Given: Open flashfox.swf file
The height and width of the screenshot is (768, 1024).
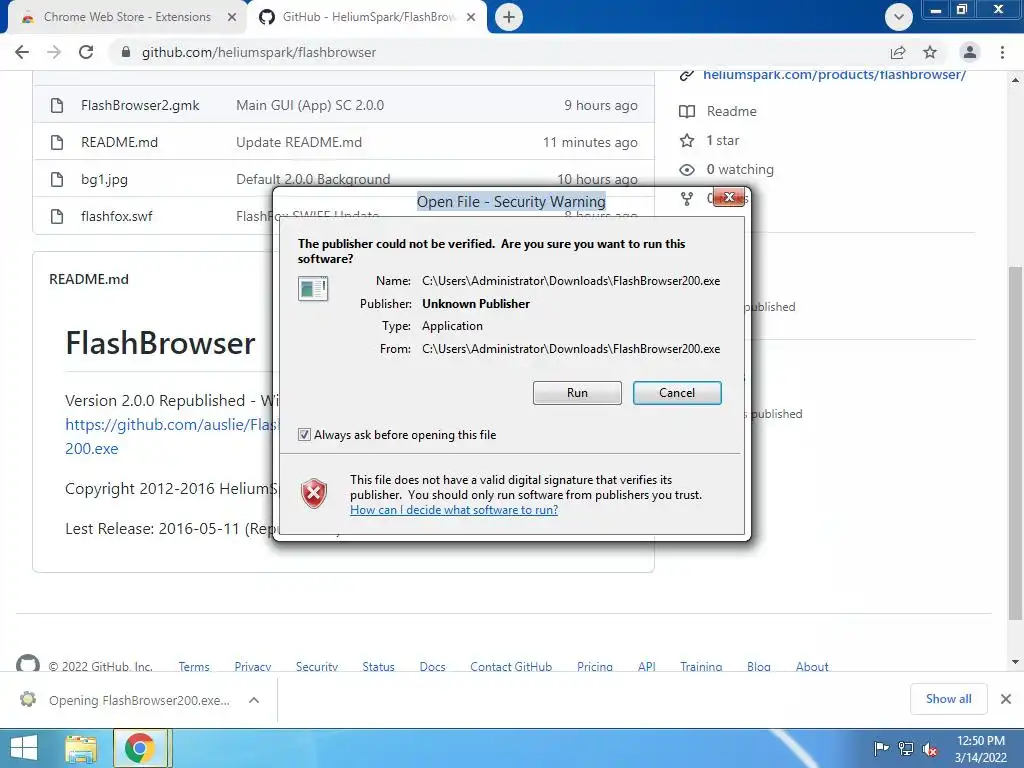Looking at the screenshot, I should [x=116, y=216].
